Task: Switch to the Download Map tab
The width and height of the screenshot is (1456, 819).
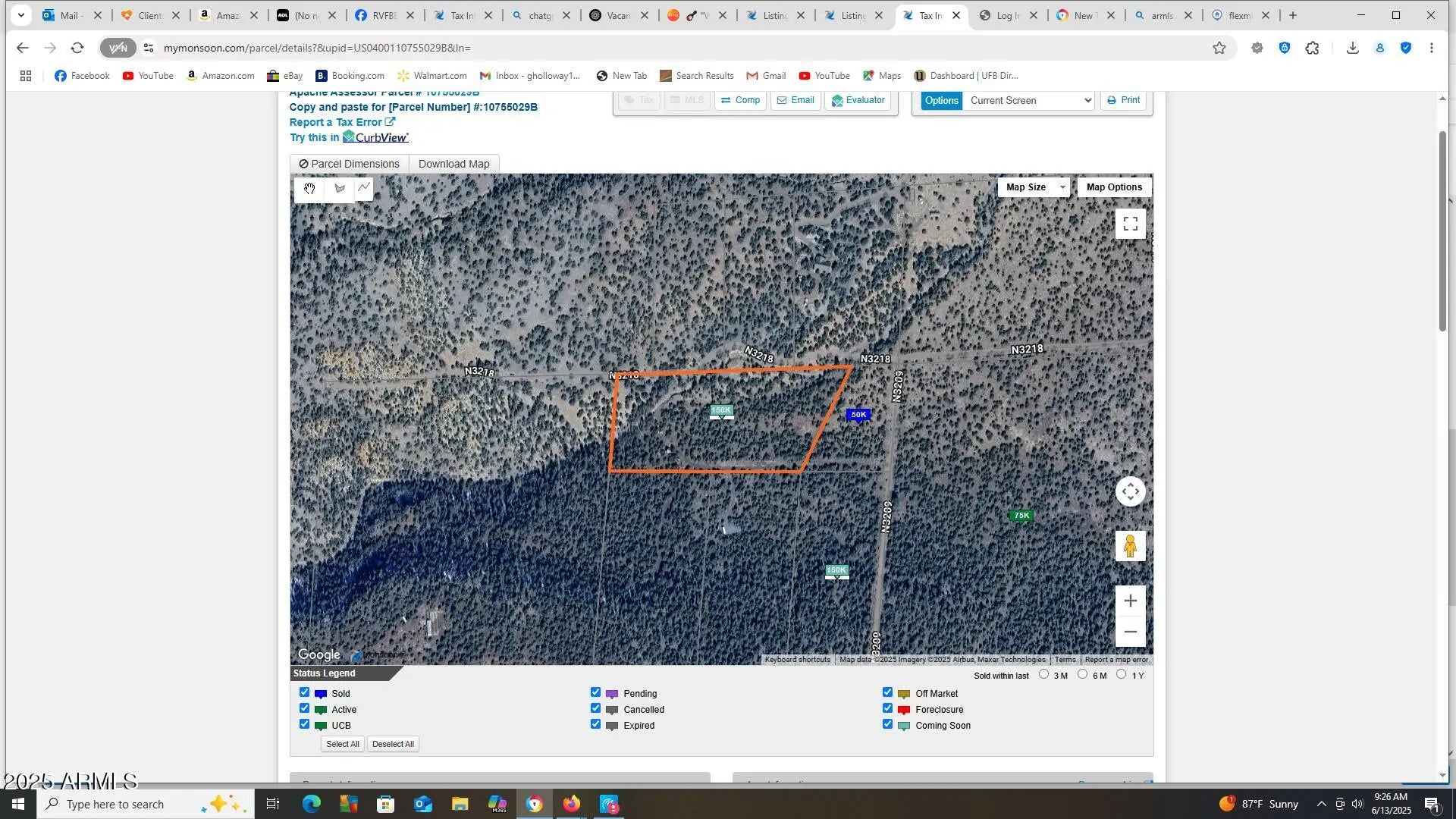Action: (453, 164)
